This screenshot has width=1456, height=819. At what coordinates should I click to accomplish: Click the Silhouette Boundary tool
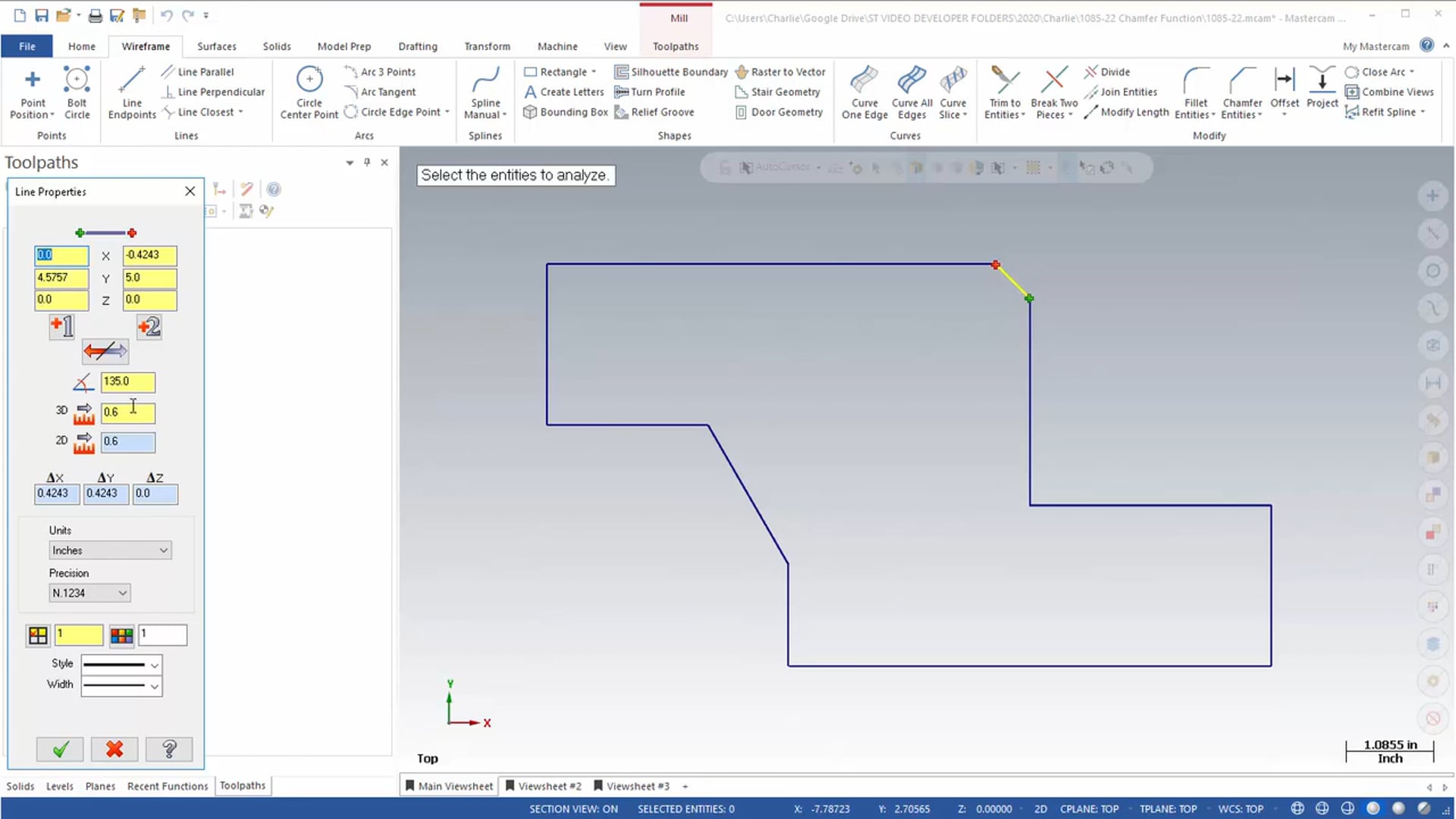click(672, 71)
